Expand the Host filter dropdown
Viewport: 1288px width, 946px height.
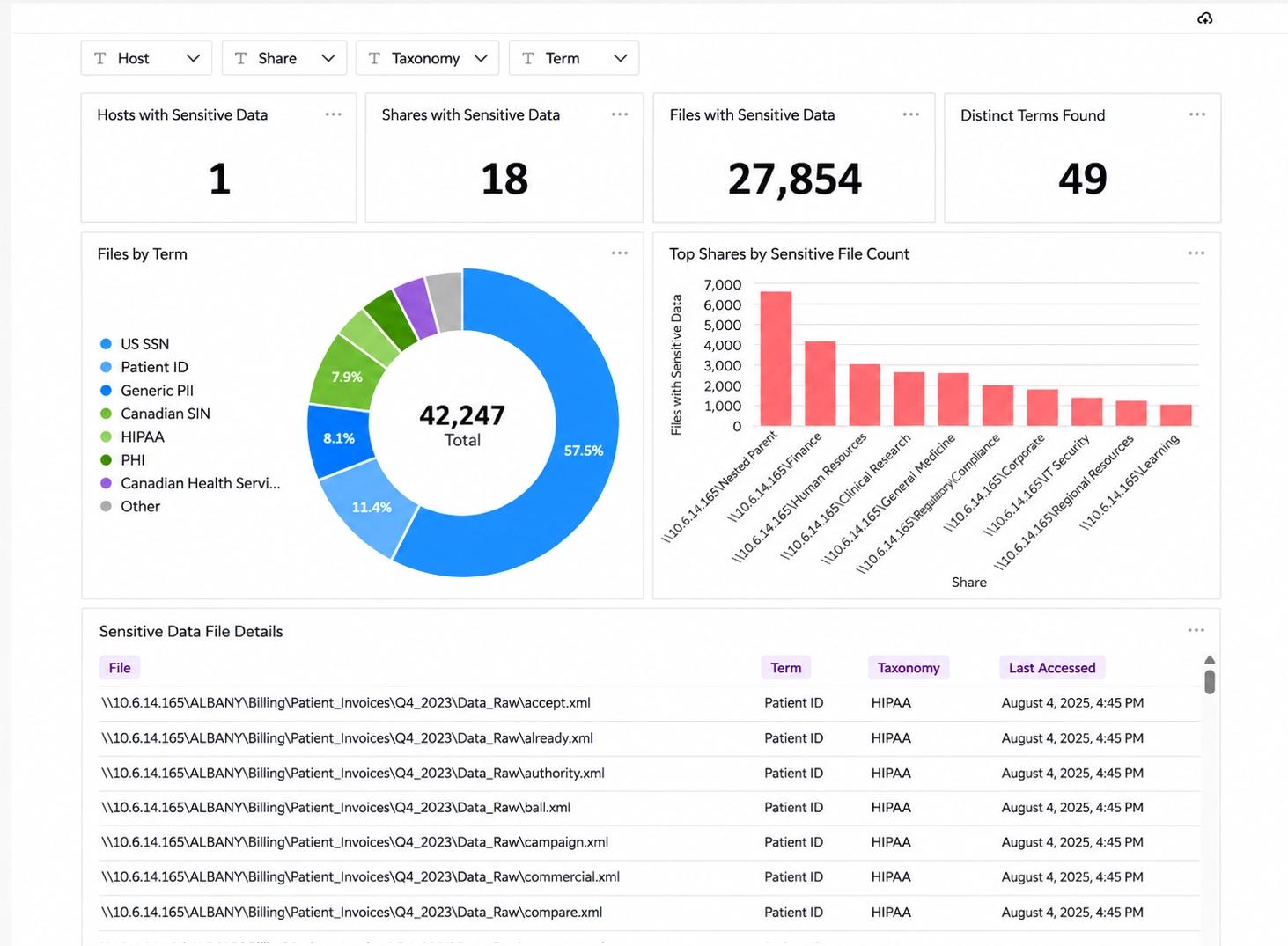146,58
